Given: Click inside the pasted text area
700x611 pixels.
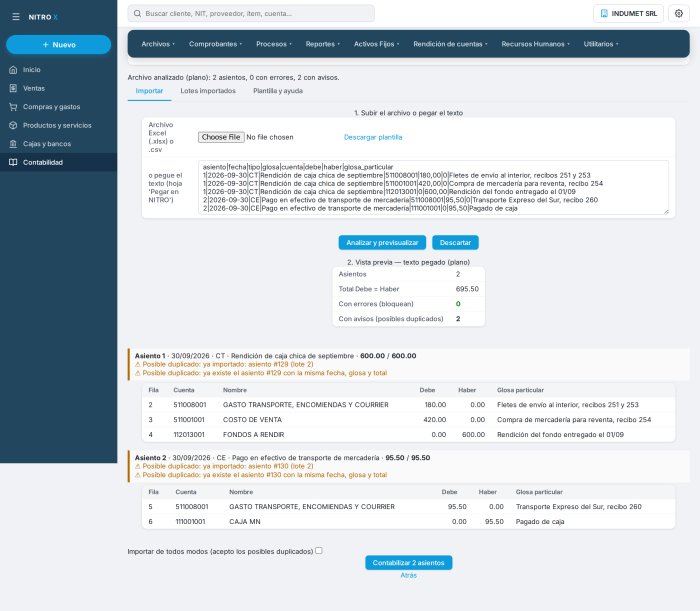Looking at the screenshot, I should click(x=433, y=187).
